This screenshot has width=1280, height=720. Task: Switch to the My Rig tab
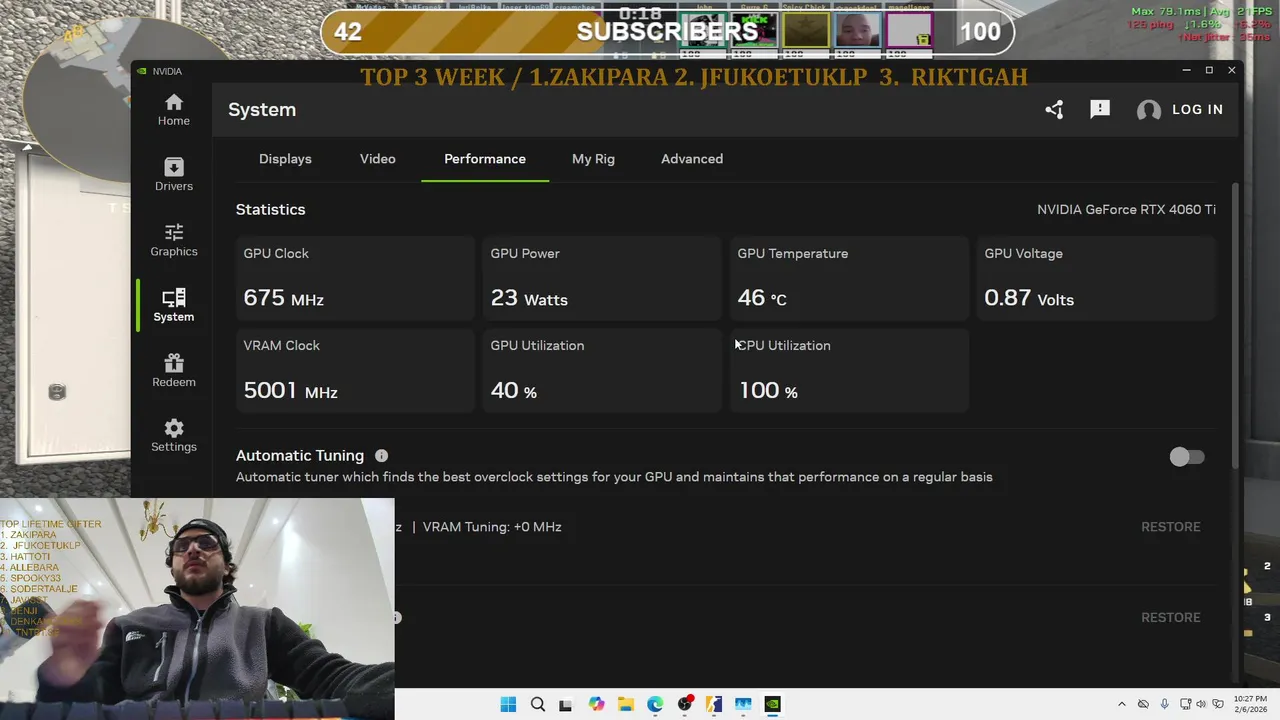coord(593,159)
